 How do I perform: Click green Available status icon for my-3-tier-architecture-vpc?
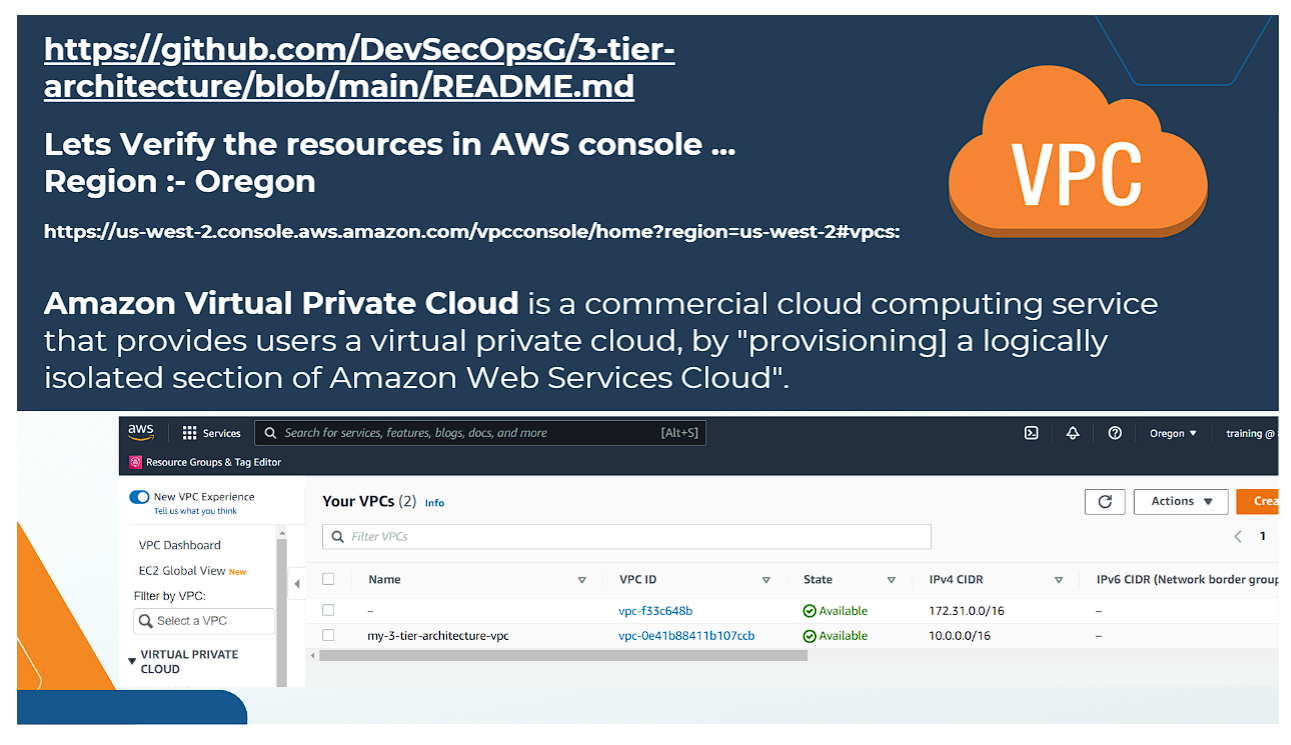pos(809,636)
